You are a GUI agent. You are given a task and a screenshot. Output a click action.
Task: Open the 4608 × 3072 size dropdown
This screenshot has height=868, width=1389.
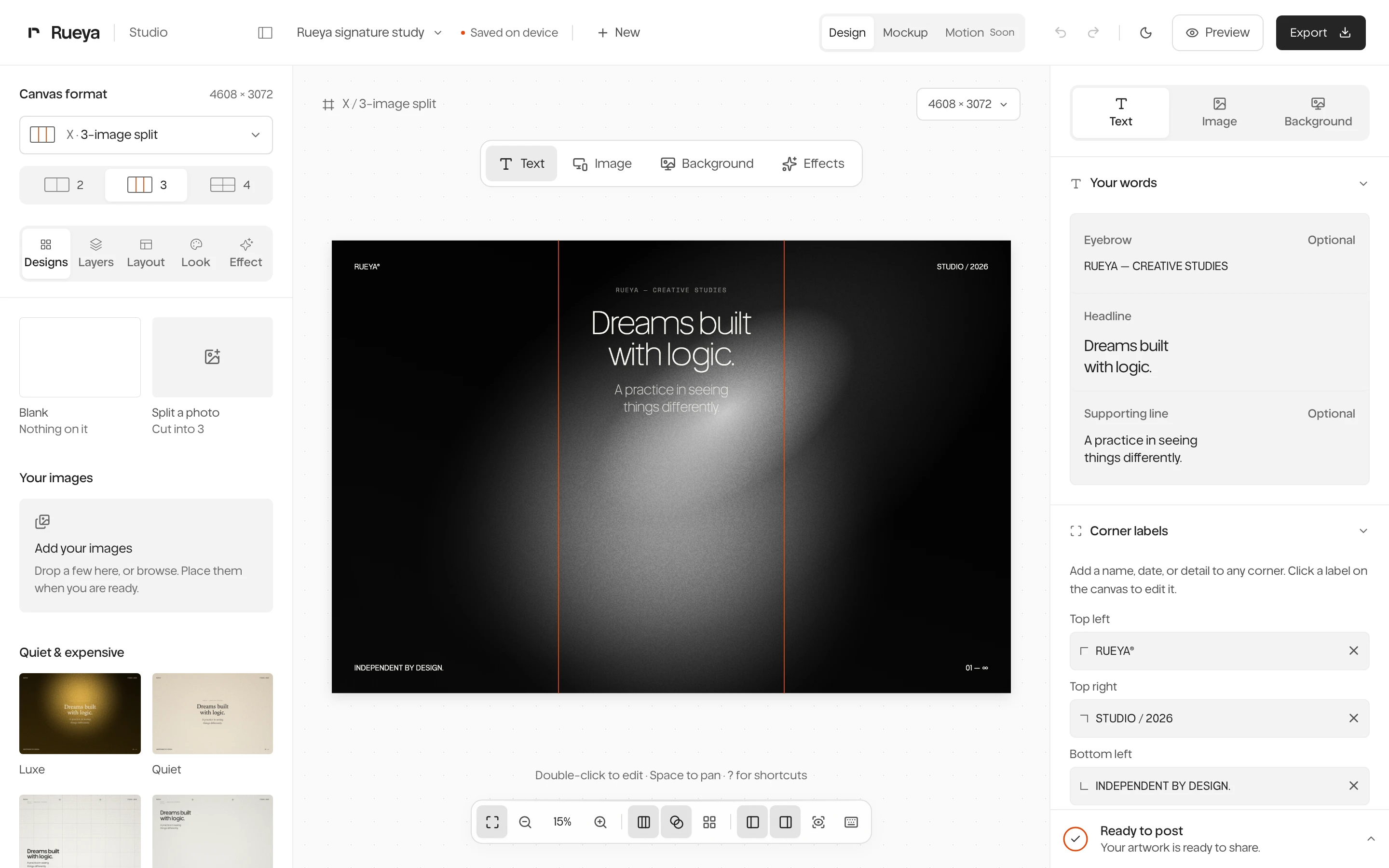967,104
